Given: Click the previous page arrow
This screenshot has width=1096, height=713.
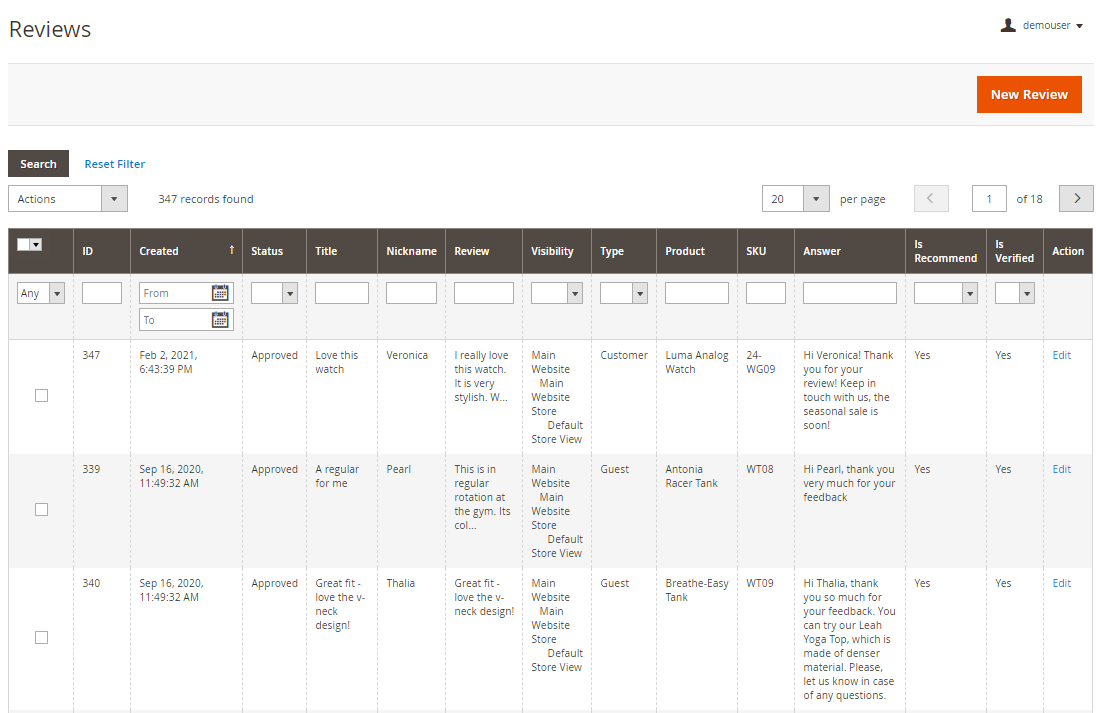Looking at the screenshot, I should click(930, 199).
